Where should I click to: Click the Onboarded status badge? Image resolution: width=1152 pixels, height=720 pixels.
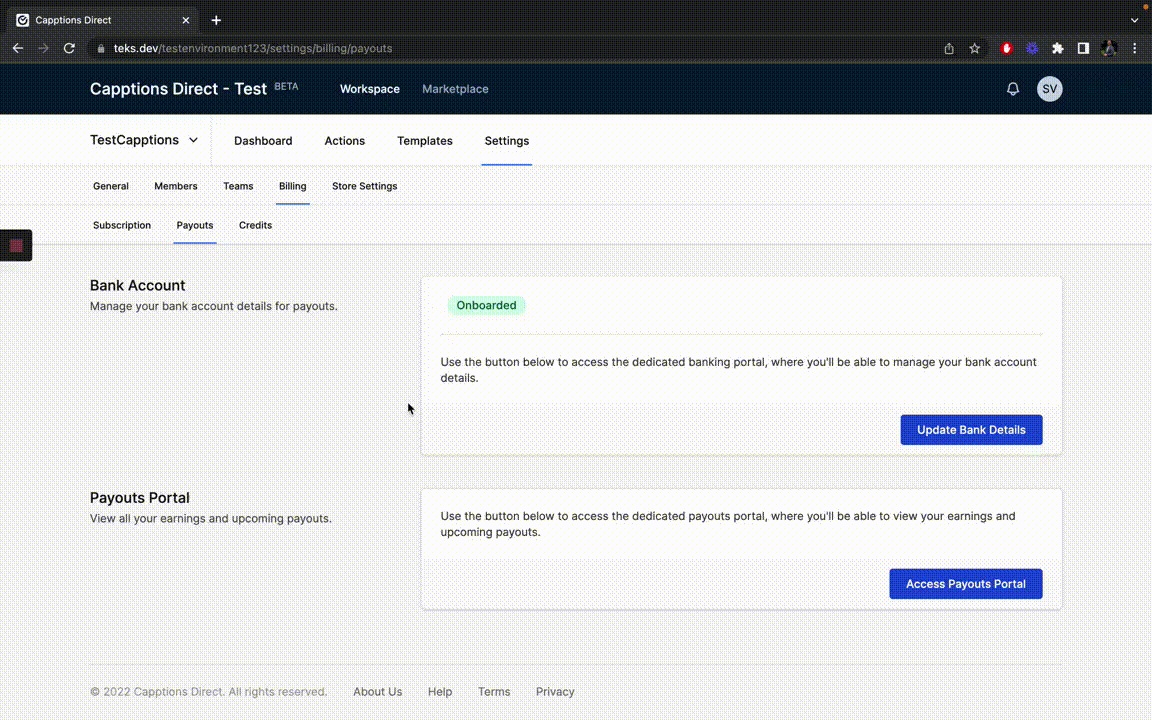[x=486, y=306]
